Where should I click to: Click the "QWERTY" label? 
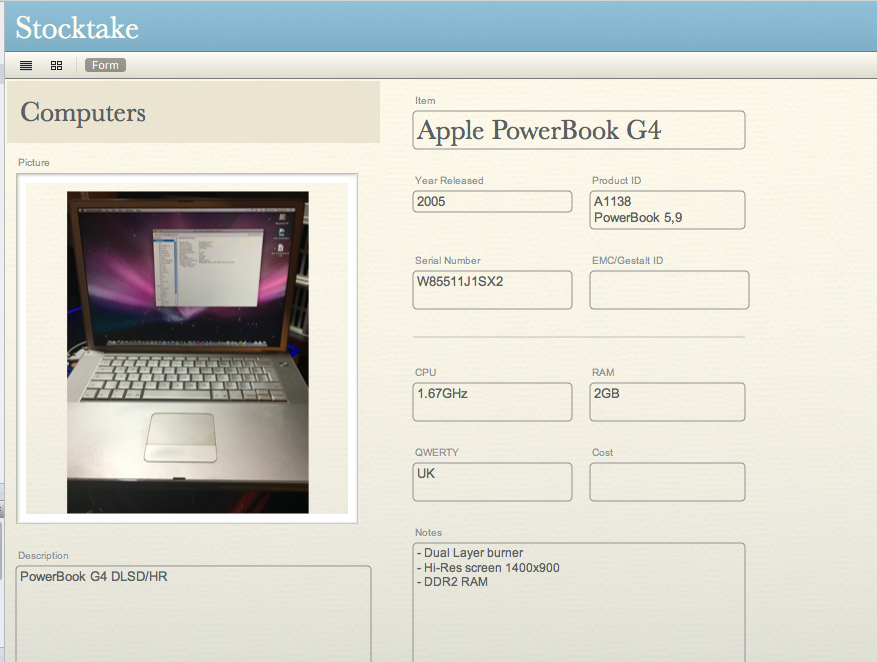[436, 452]
